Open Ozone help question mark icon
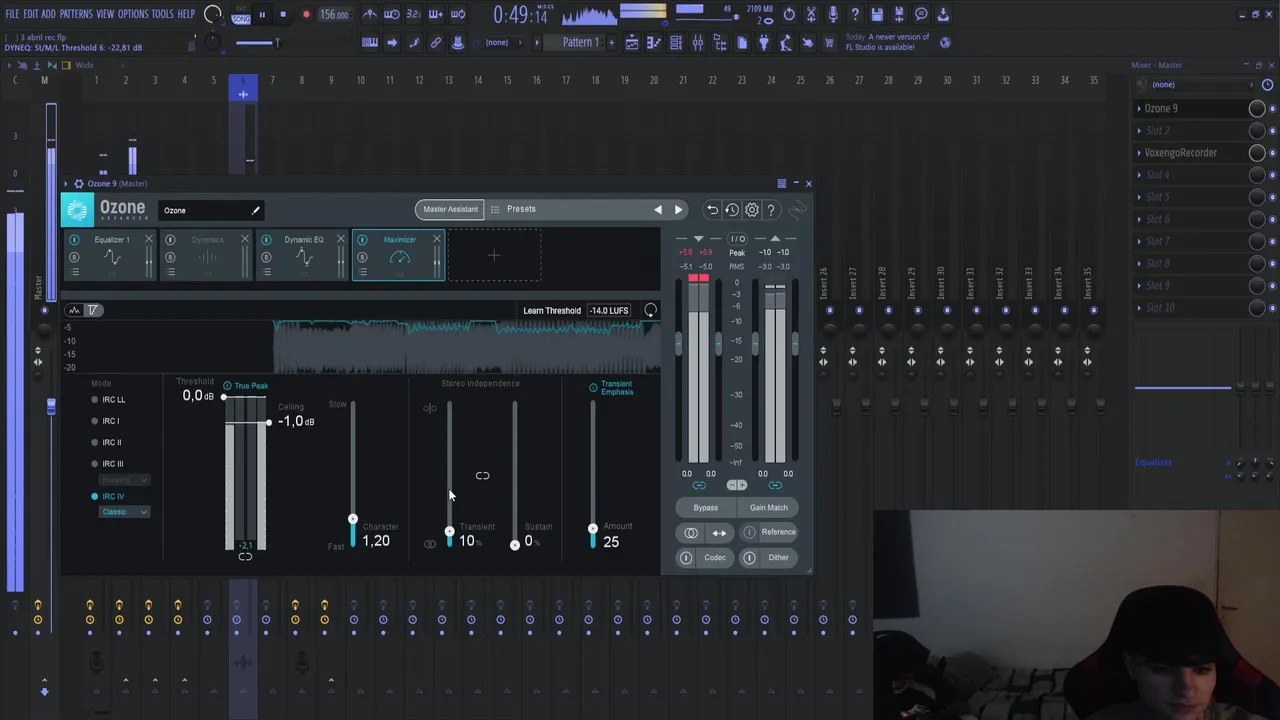1280x720 pixels. (x=771, y=210)
